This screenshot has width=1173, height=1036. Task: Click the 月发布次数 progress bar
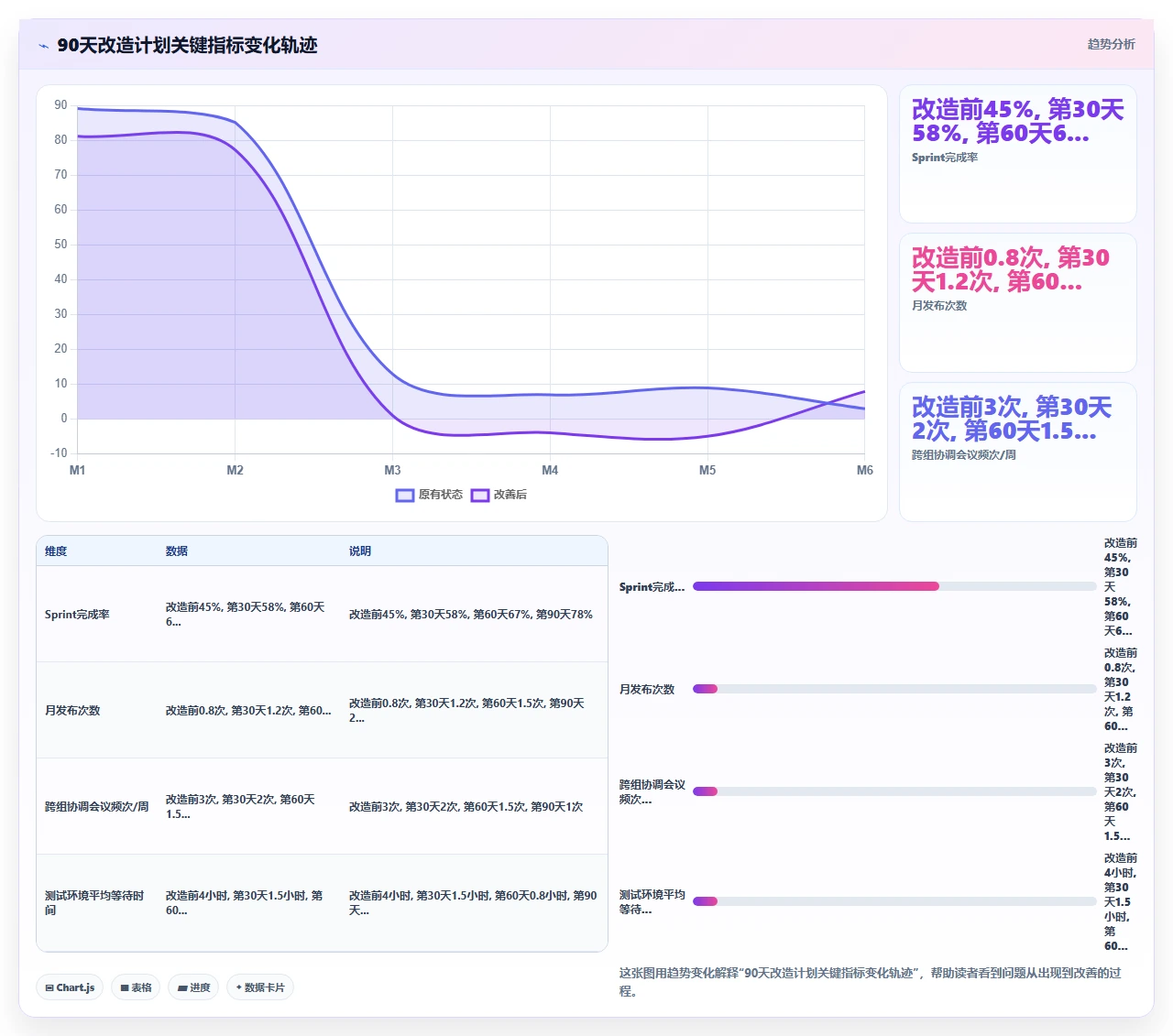(x=894, y=689)
